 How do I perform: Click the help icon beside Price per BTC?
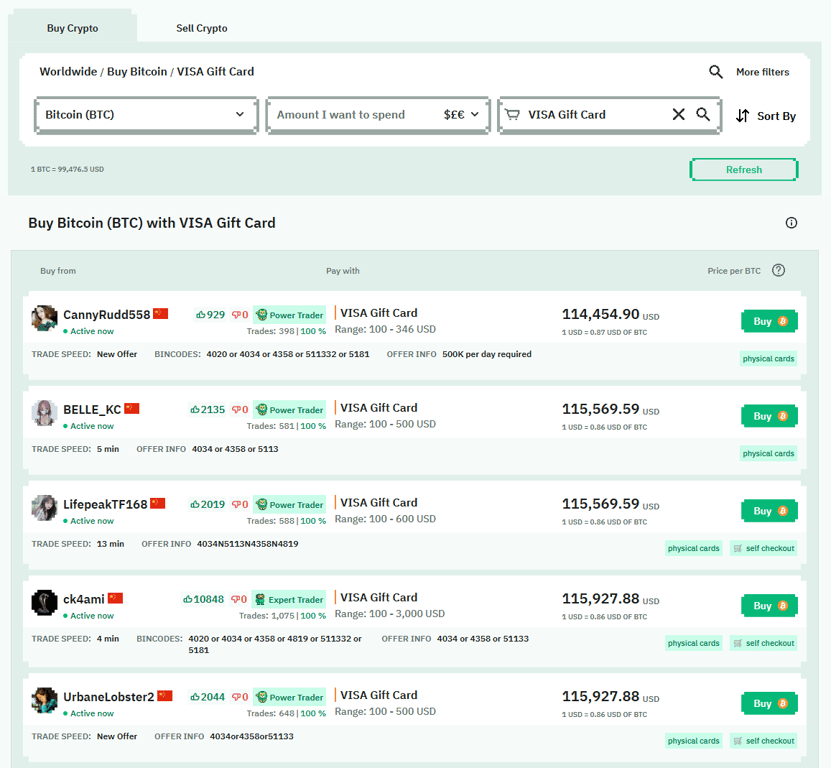[x=778, y=270]
